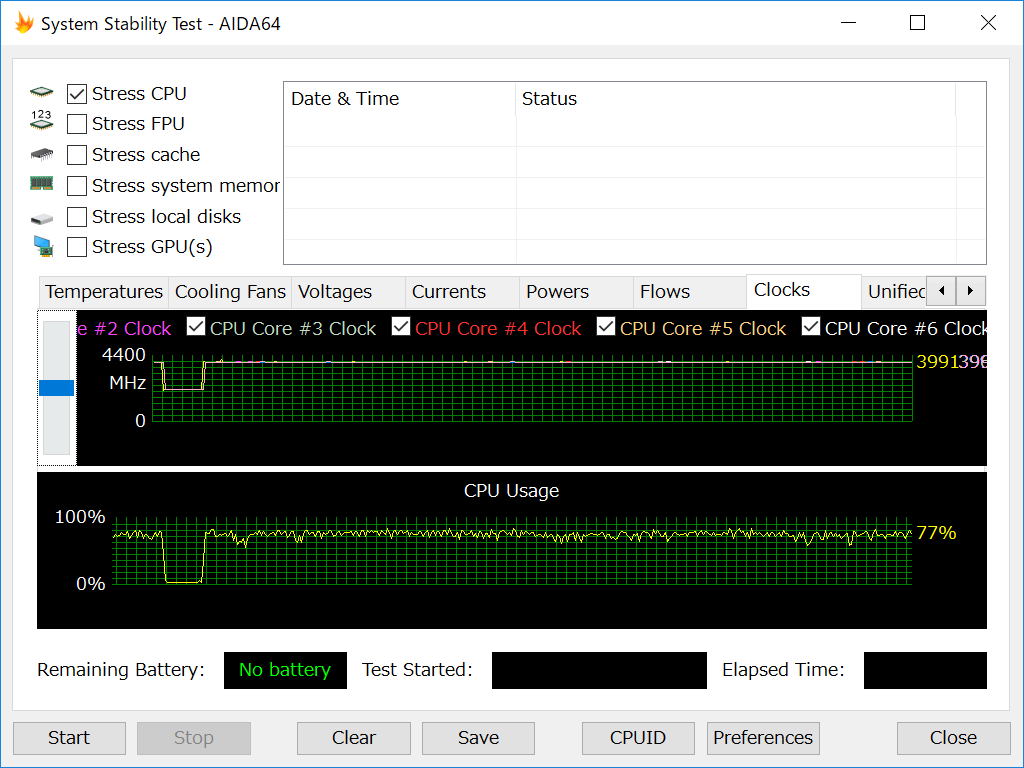Open the CPUID window button
The height and width of the screenshot is (768, 1024).
(x=638, y=738)
